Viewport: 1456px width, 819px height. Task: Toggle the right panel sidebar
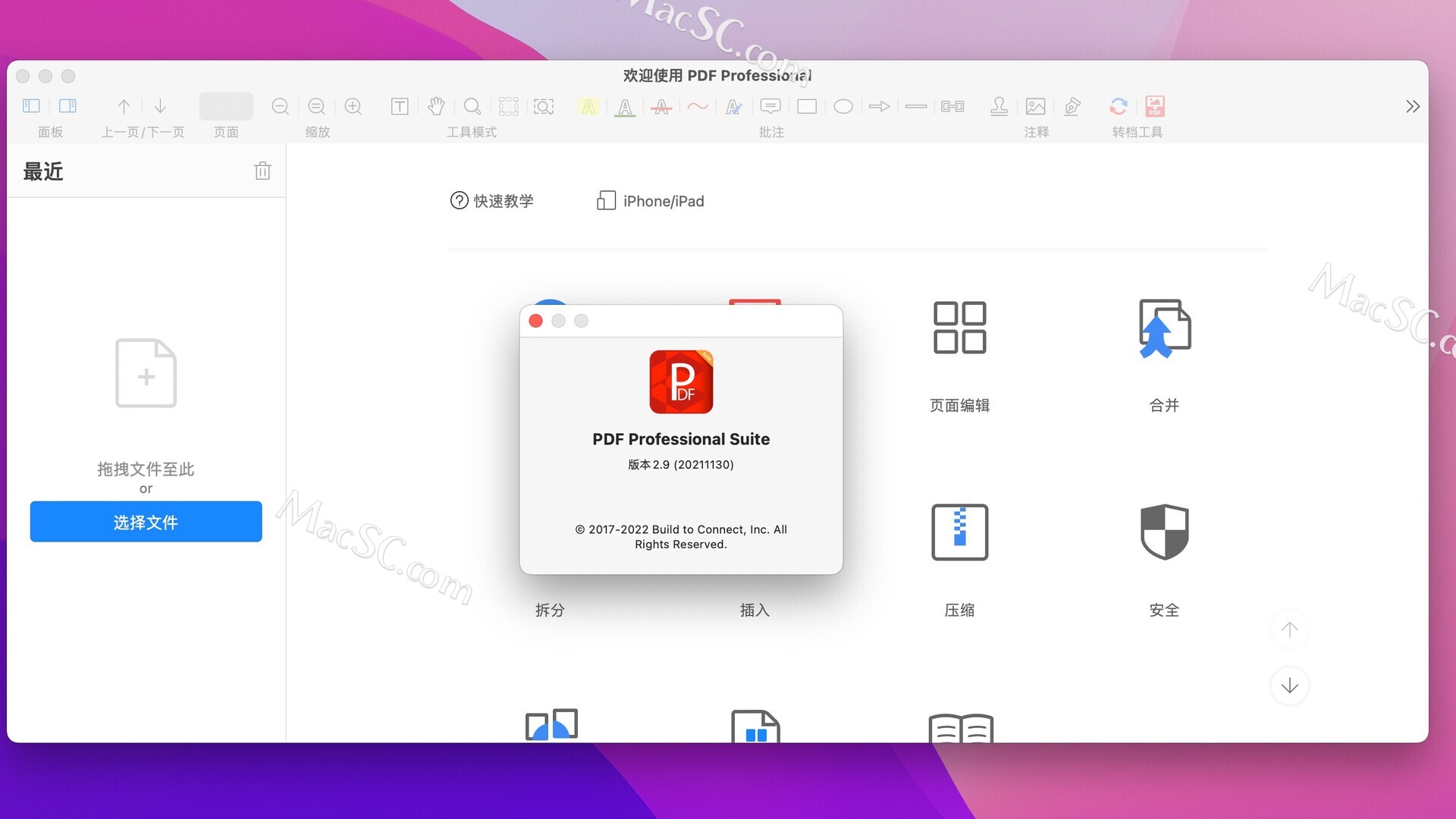67,105
